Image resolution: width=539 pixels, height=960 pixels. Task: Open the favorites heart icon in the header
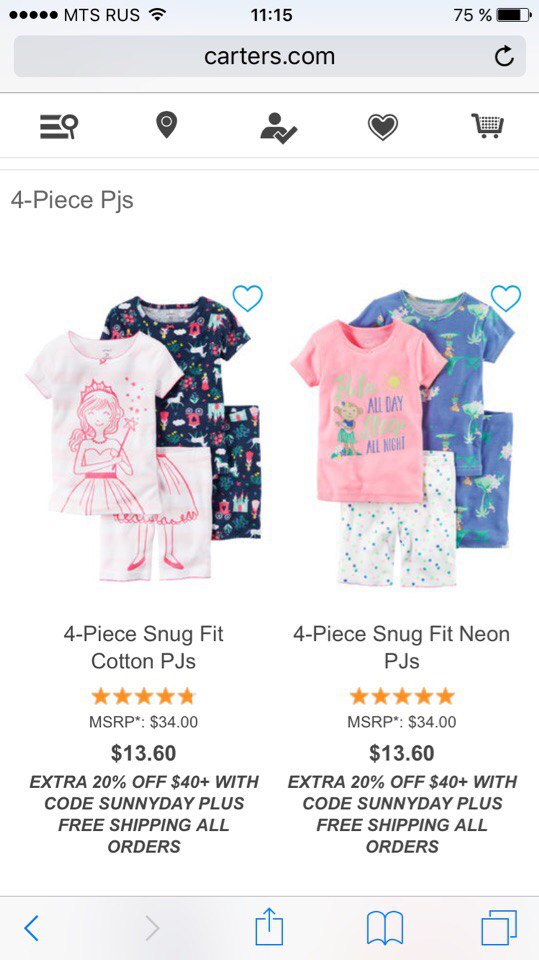383,127
